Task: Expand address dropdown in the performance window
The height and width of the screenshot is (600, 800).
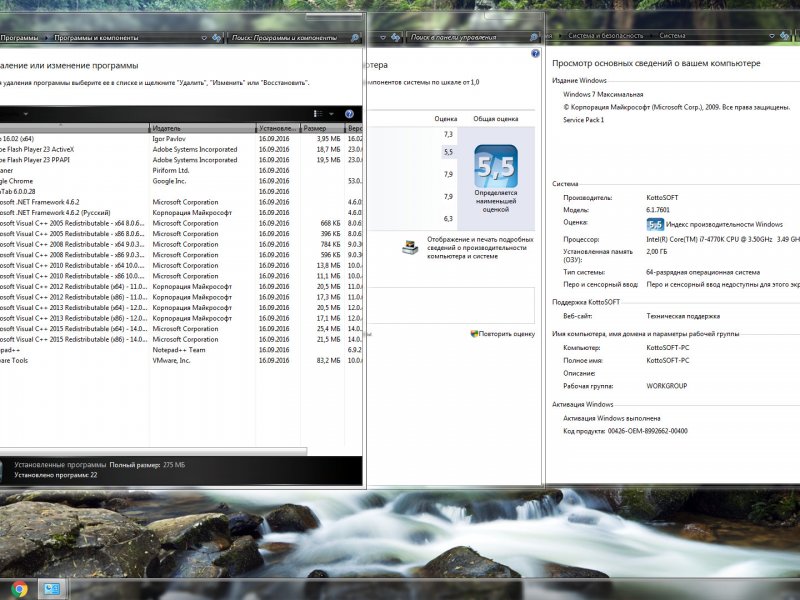Action: (383, 37)
